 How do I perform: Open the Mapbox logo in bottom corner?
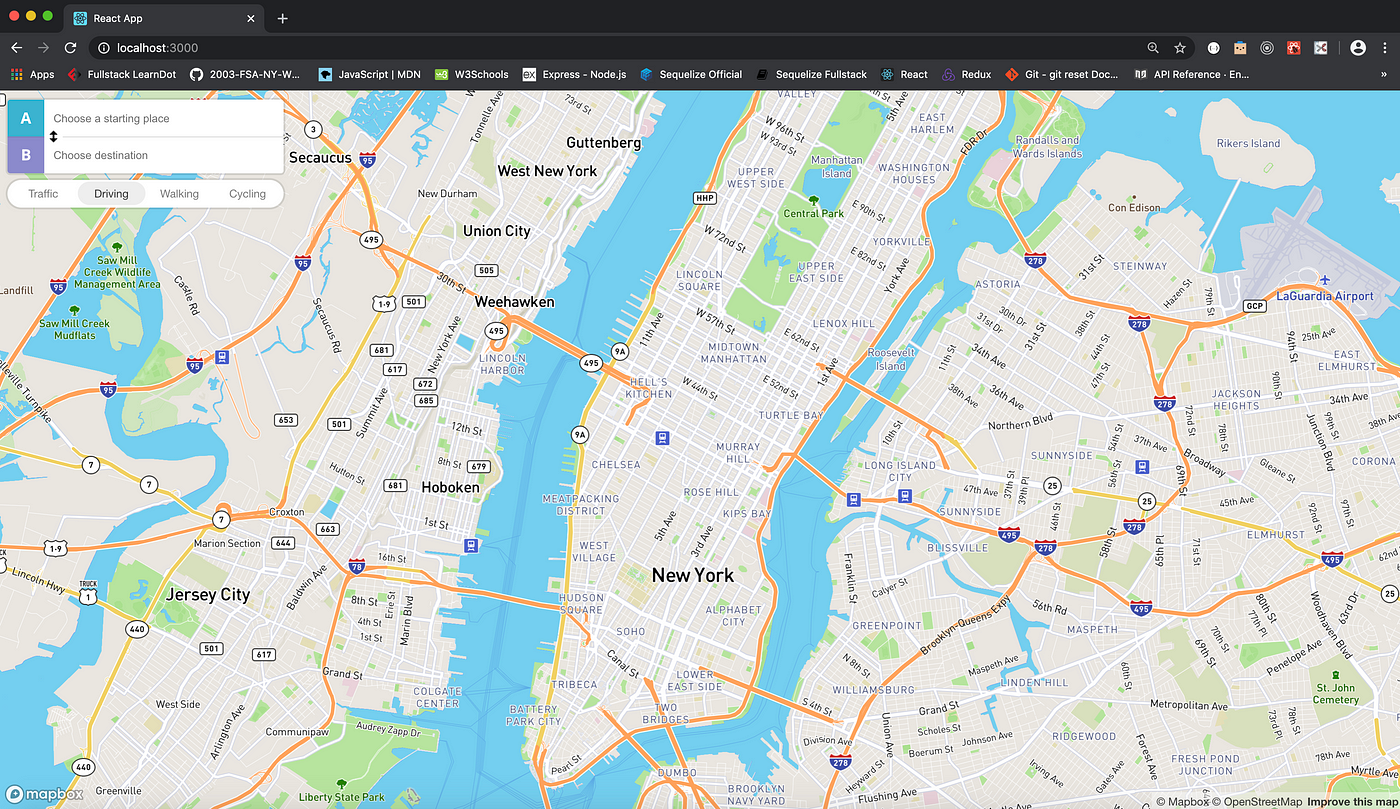click(x=45, y=794)
